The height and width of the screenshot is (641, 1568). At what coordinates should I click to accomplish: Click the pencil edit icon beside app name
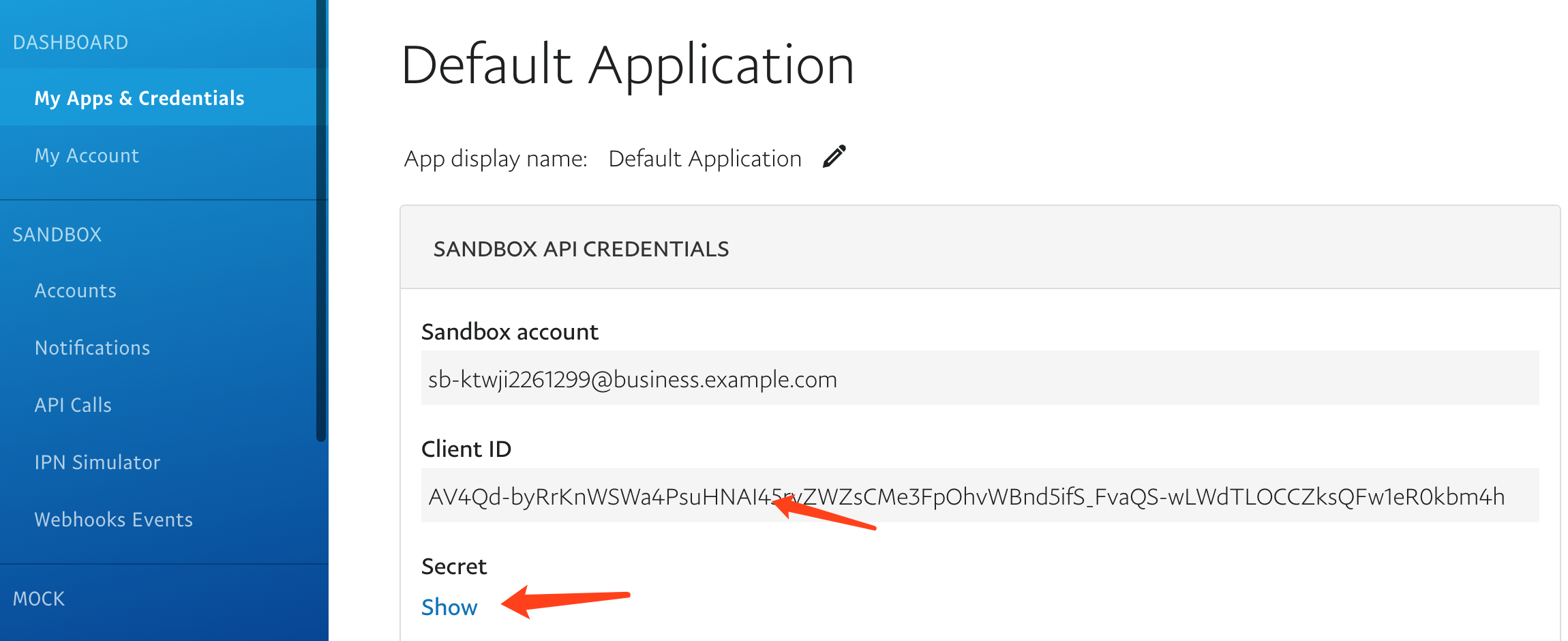point(834,157)
